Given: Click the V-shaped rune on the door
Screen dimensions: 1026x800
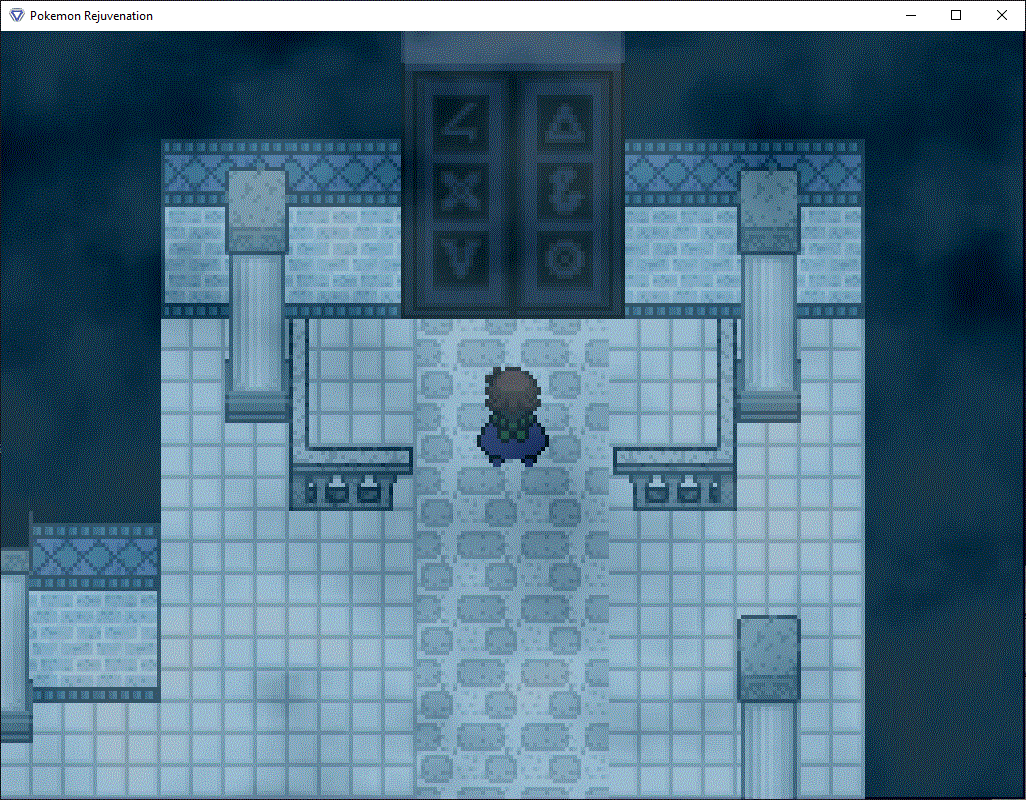Looking at the screenshot, I should (461, 258).
